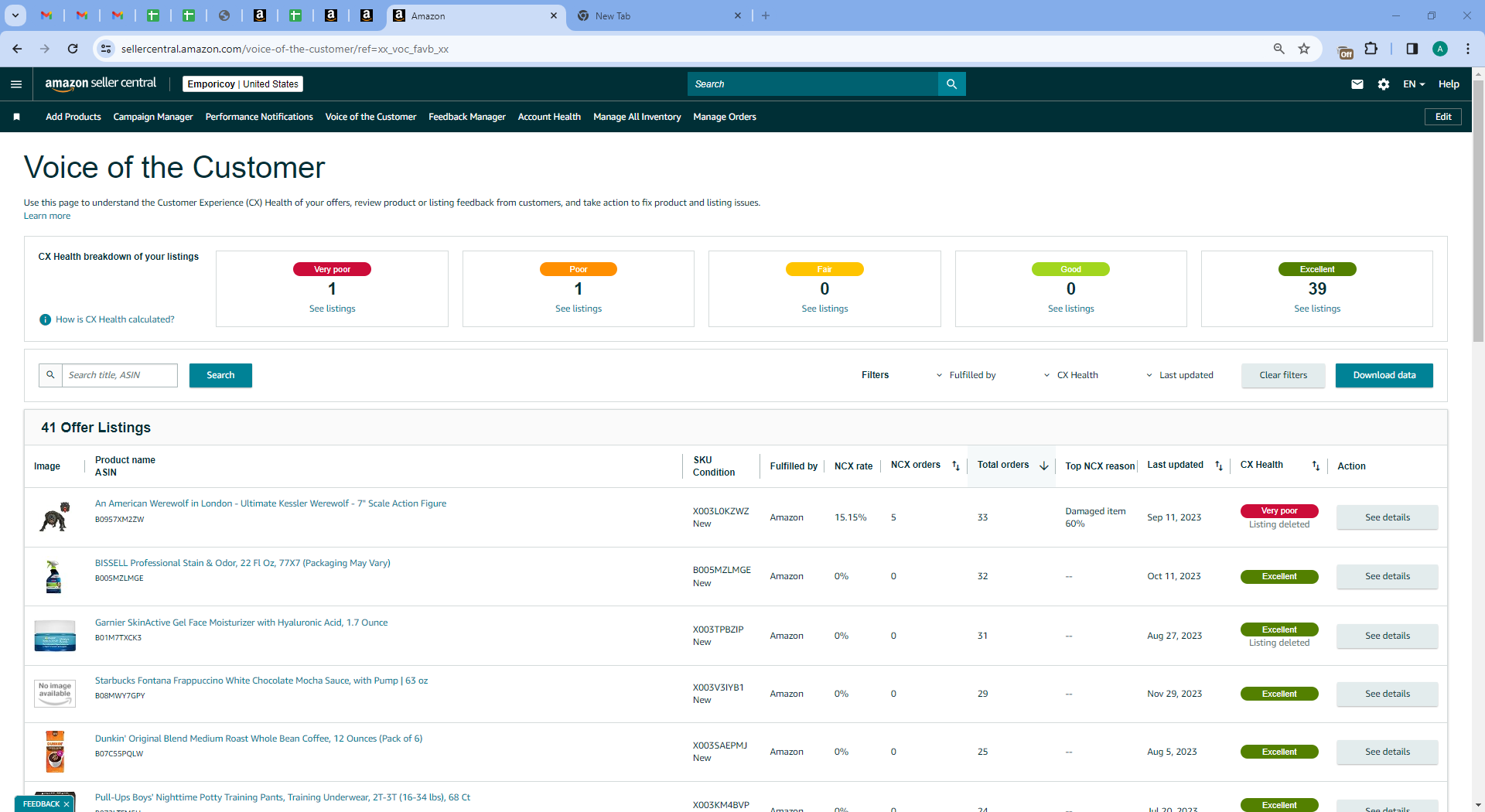1485x812 pixels.
Task: Click the Learn more link
Action: (47, 216)
